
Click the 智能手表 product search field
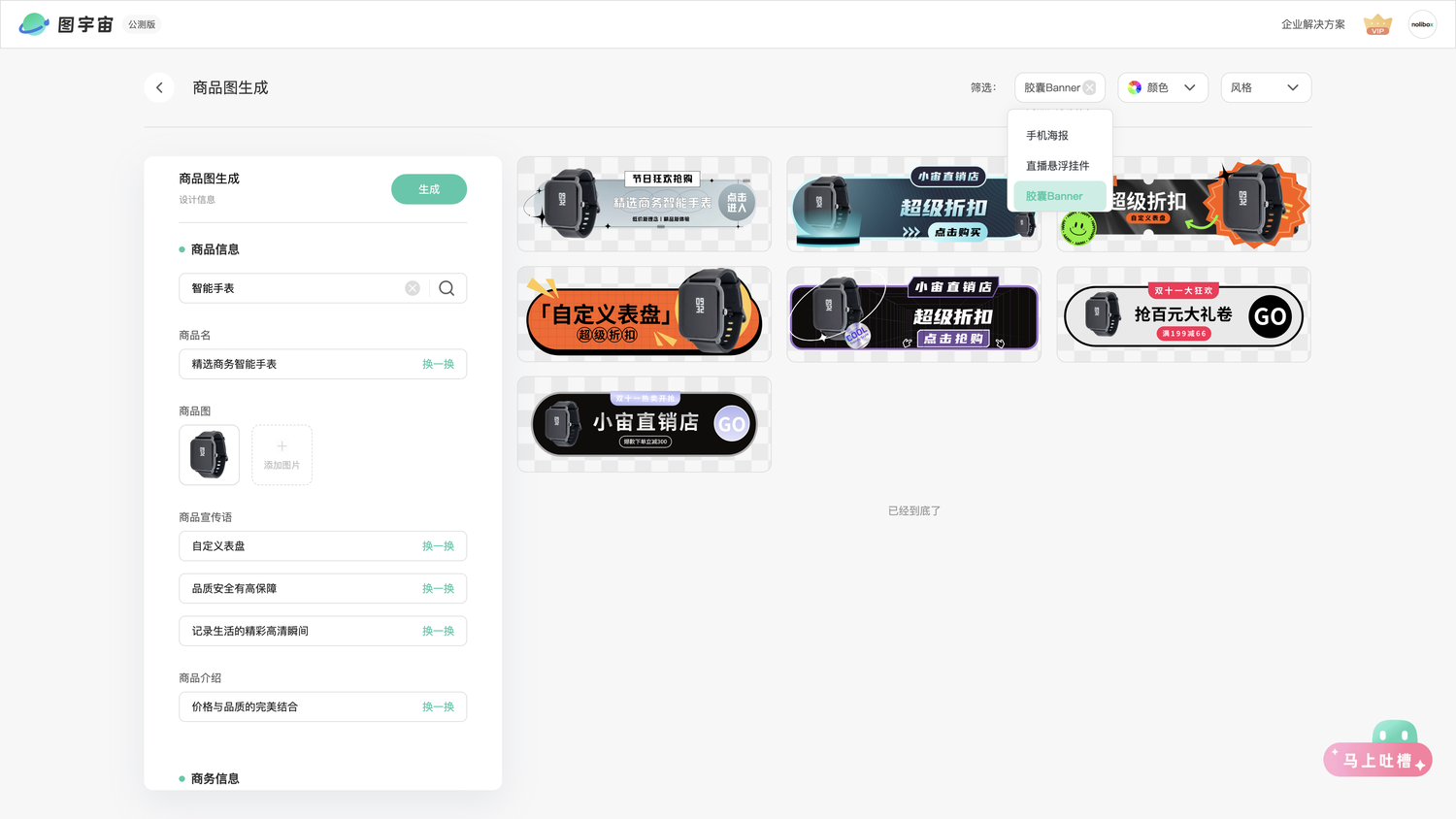point(322,288)
